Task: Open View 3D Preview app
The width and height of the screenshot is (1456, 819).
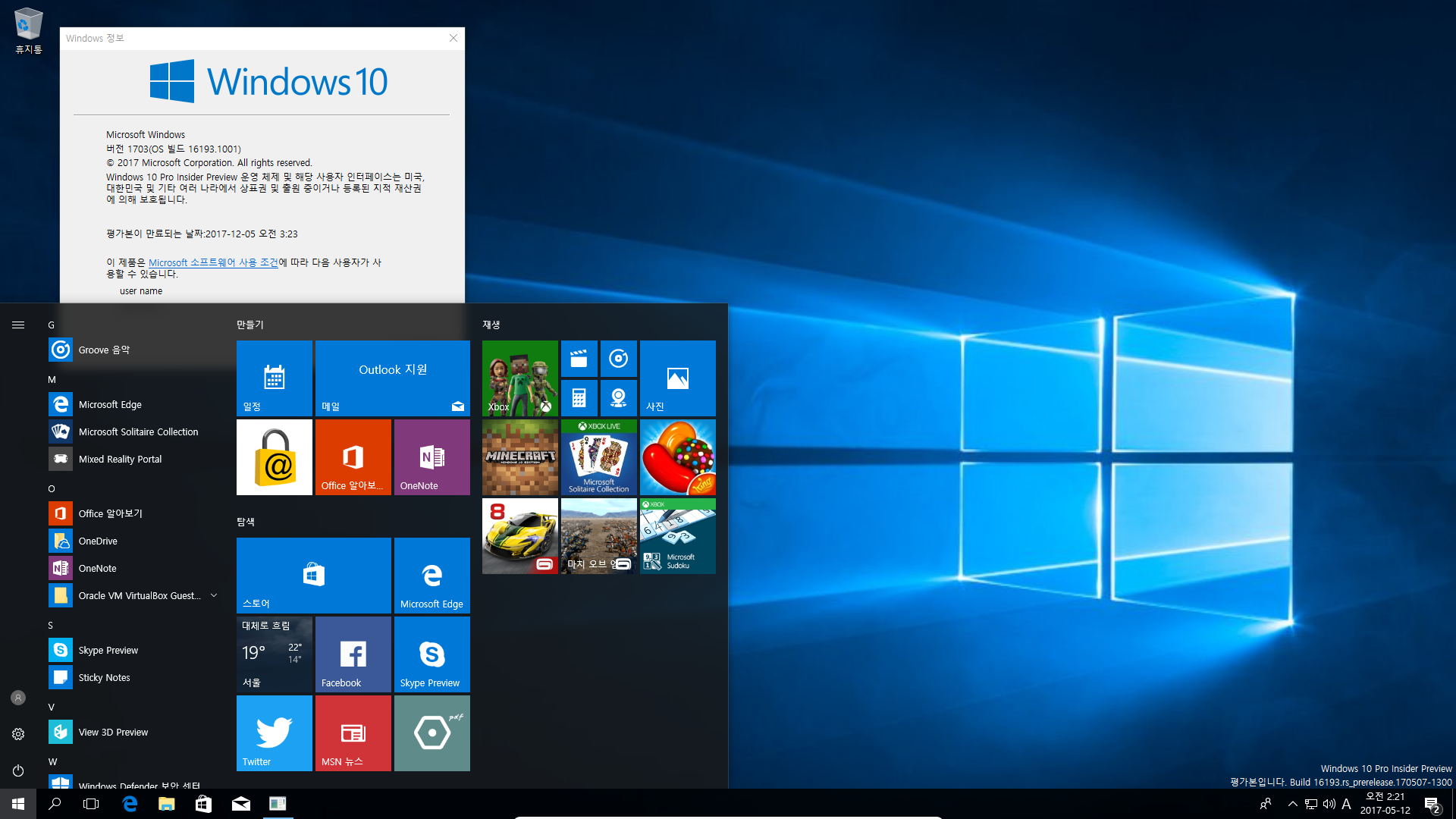Action: [x=113, y=731]
